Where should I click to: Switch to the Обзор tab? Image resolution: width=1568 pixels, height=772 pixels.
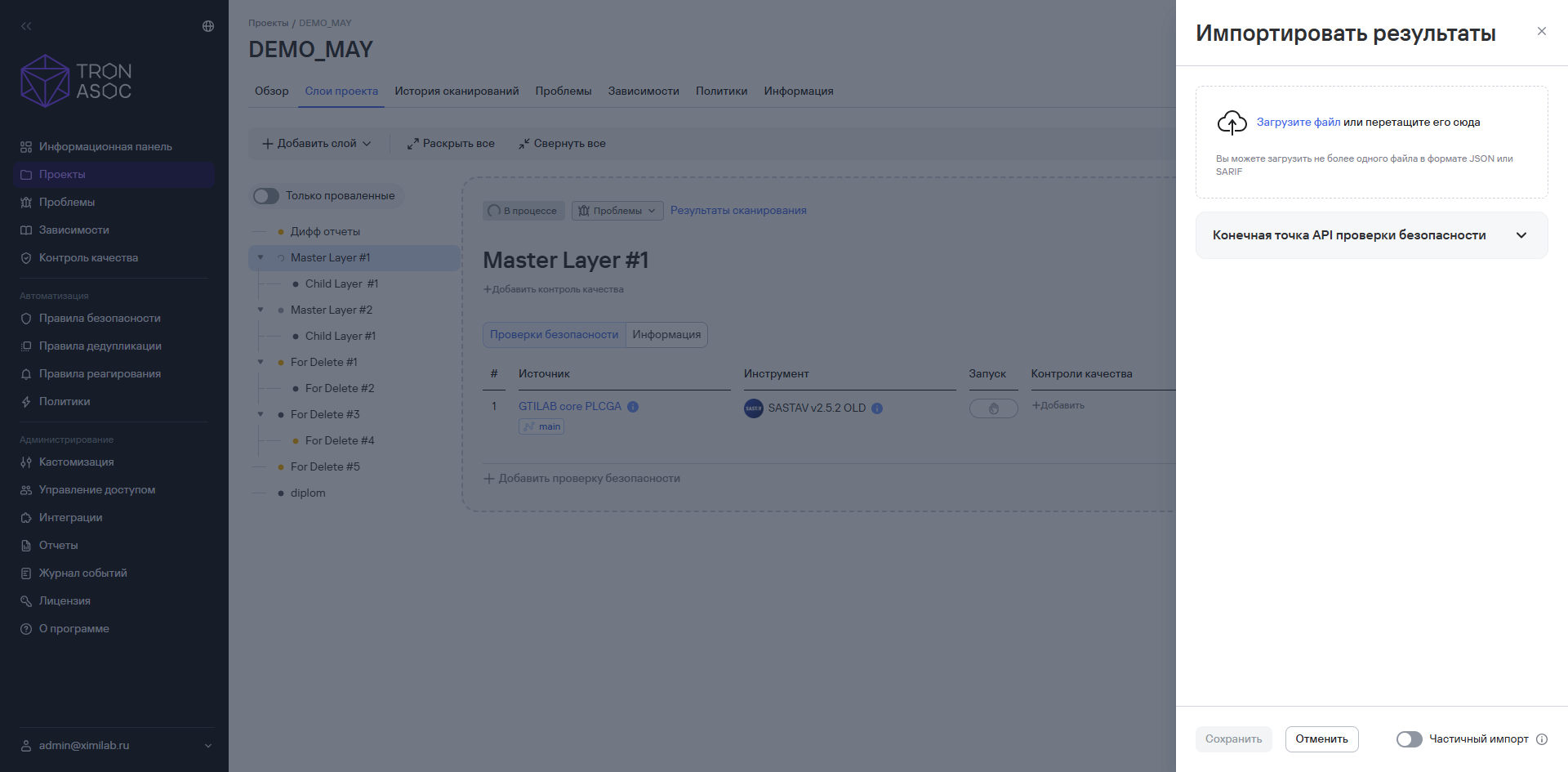272,91
